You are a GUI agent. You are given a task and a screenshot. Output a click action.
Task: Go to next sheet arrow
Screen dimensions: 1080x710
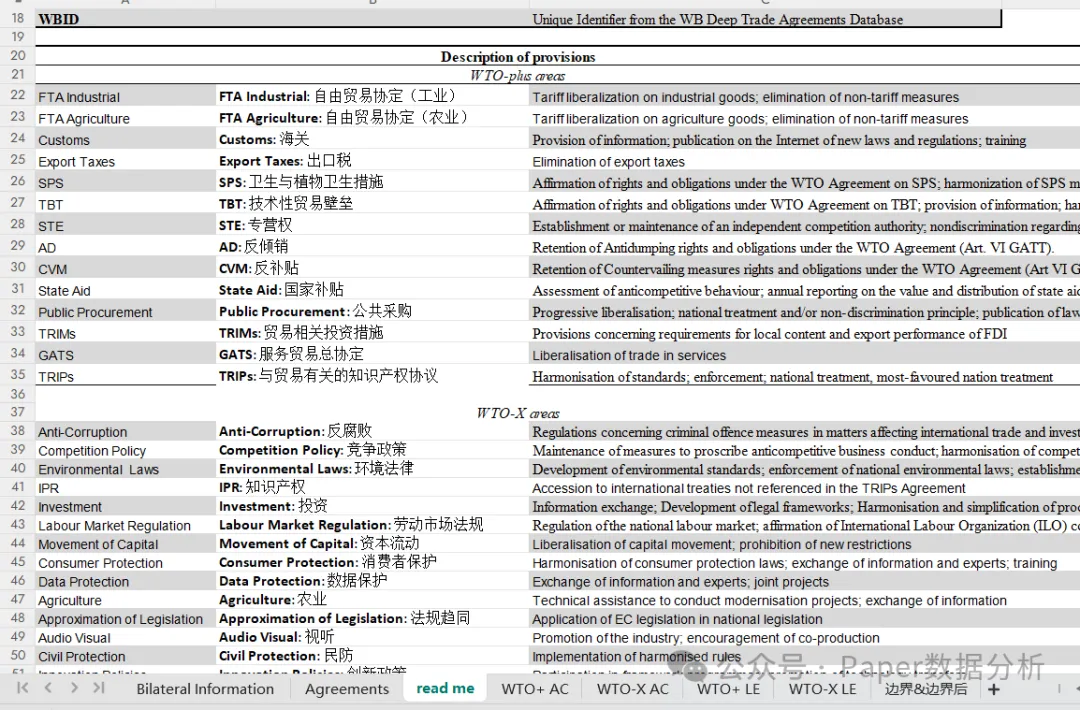pos(74,687)
